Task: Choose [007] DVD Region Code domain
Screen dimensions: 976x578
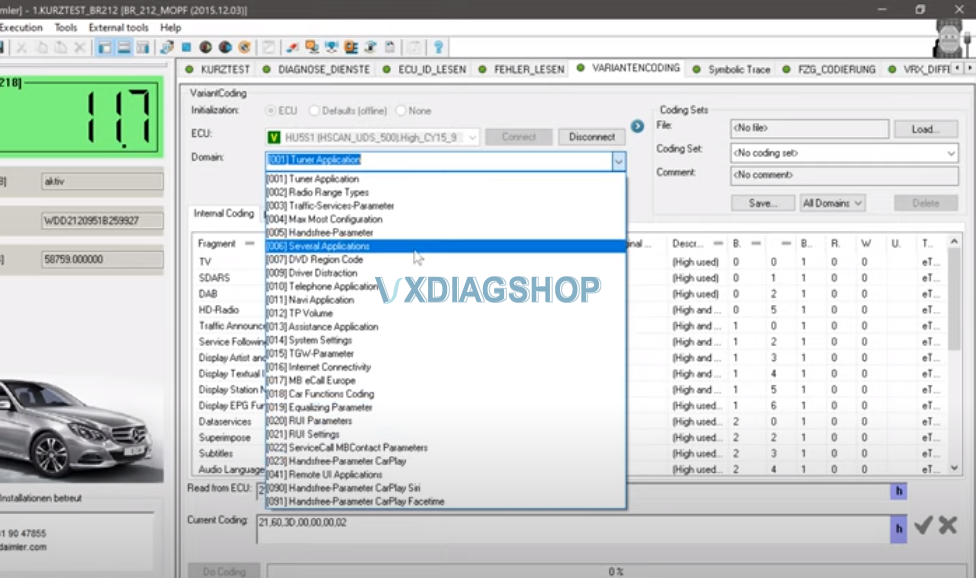Action: [445, 259]
